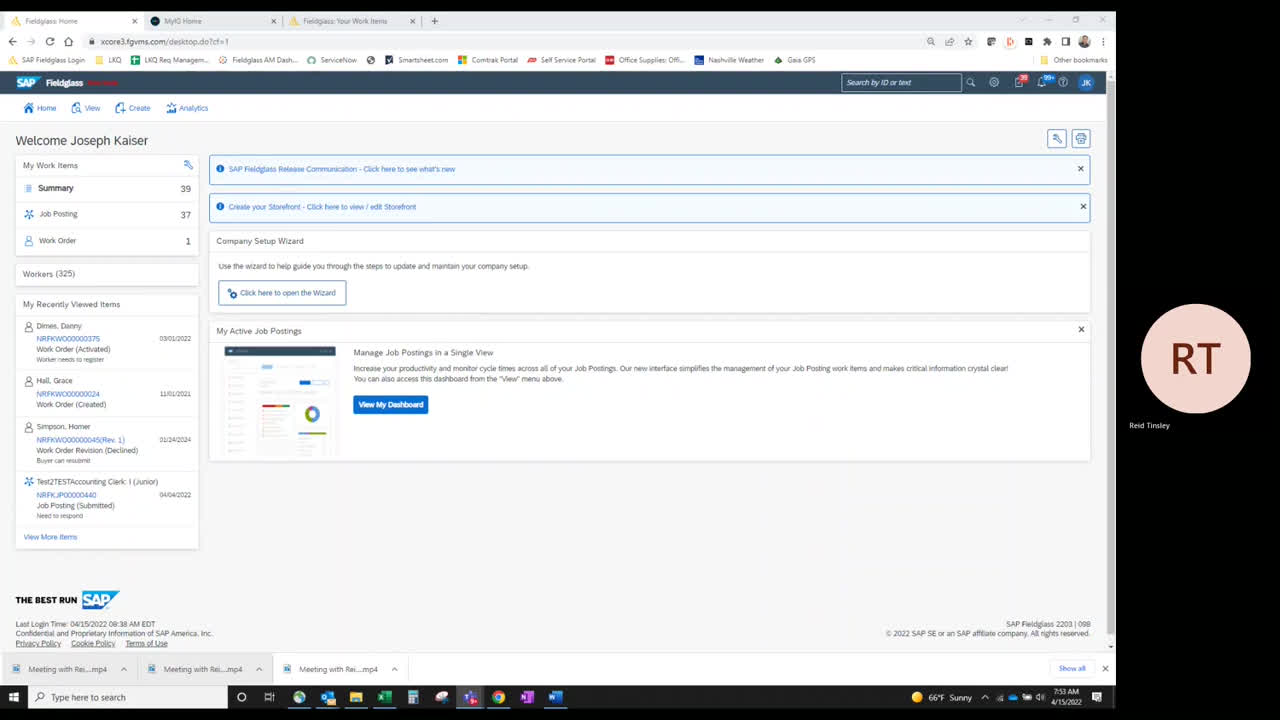Click Create your Storefront link
This screenshot has width=1280, height=720.
(322, 207)
